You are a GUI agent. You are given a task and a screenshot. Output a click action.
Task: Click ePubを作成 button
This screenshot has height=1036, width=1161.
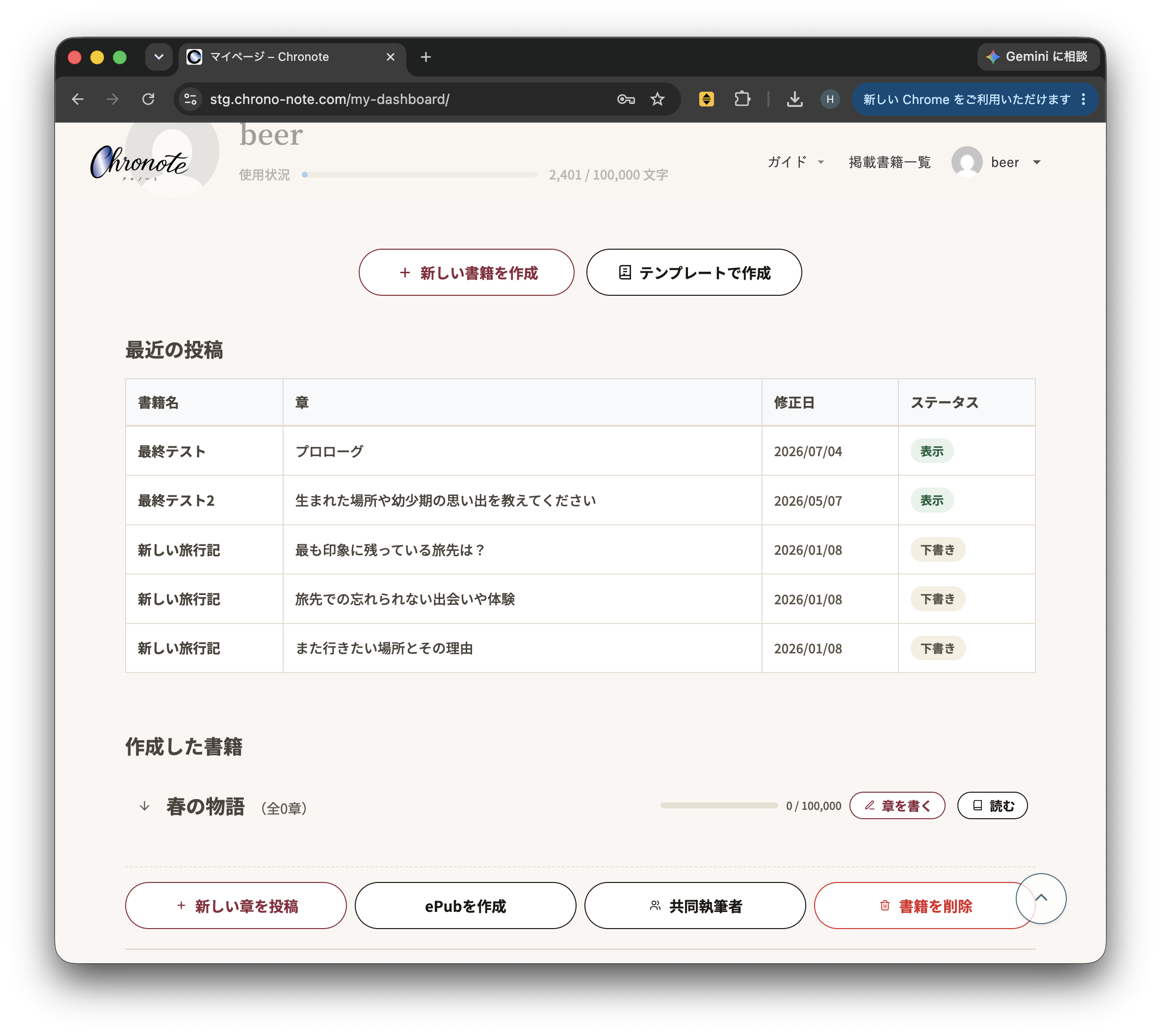[465, 905]
